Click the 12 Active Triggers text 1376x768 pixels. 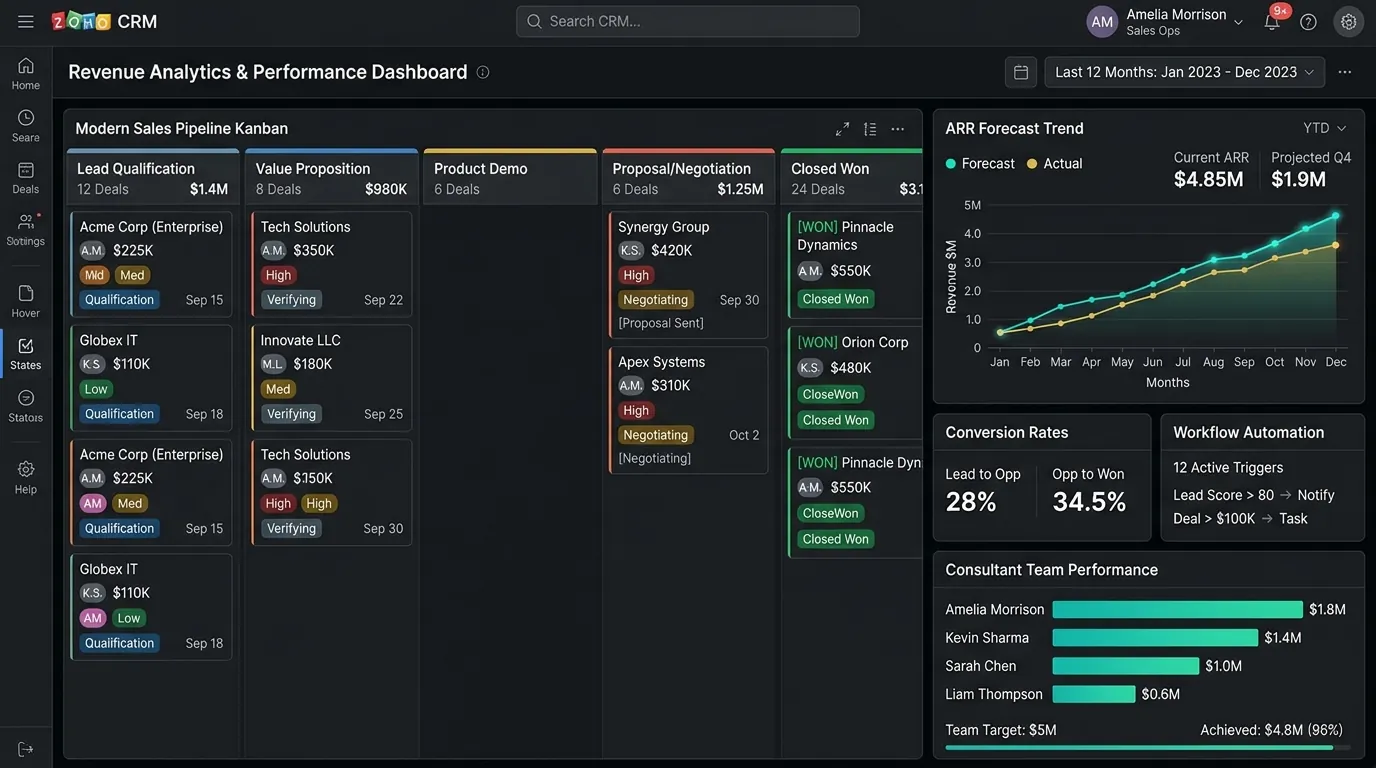[1228, 467]
